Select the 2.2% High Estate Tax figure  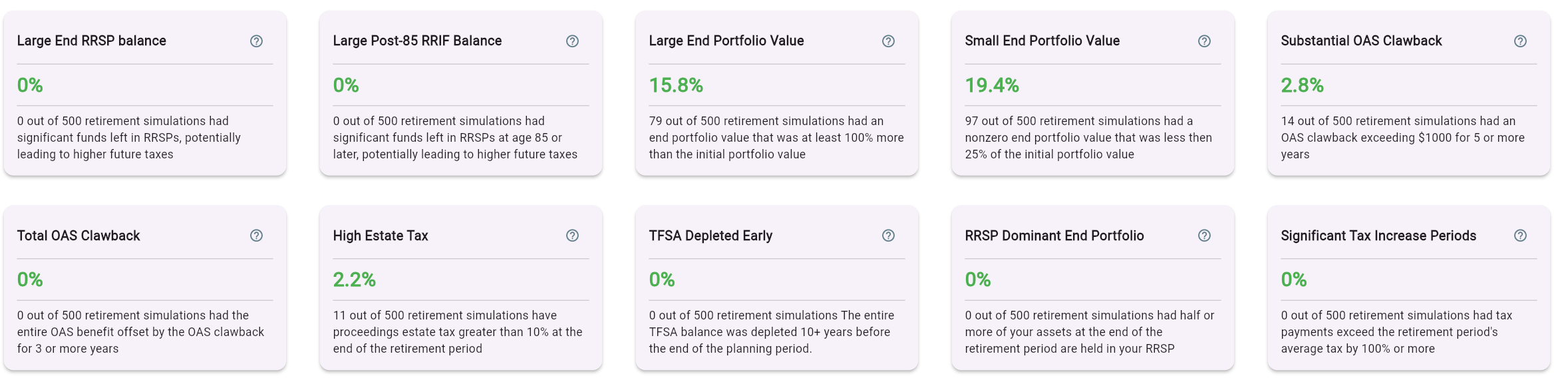click(x=354, y=280)
